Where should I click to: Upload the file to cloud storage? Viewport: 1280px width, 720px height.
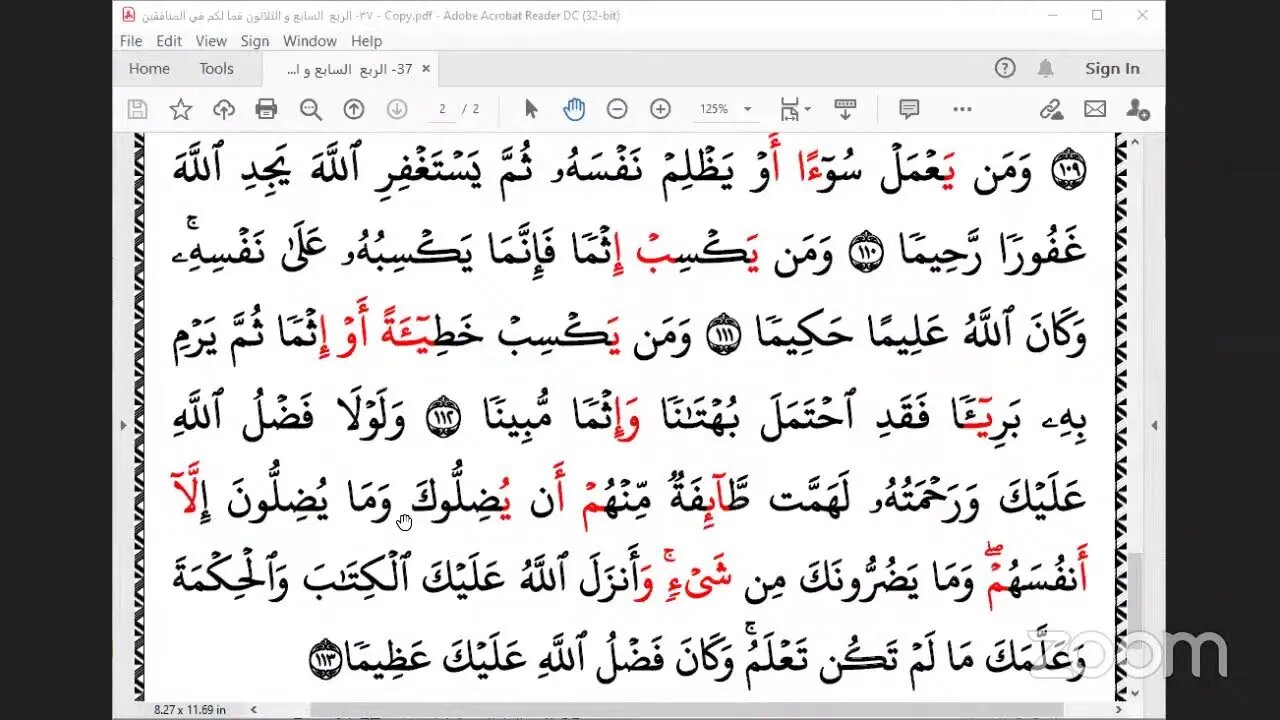coord(224,109)
